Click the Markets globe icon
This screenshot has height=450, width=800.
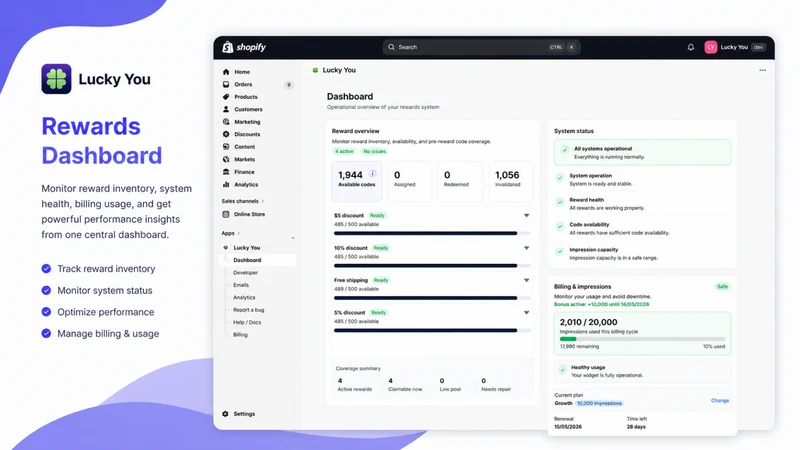click(226, 159)
